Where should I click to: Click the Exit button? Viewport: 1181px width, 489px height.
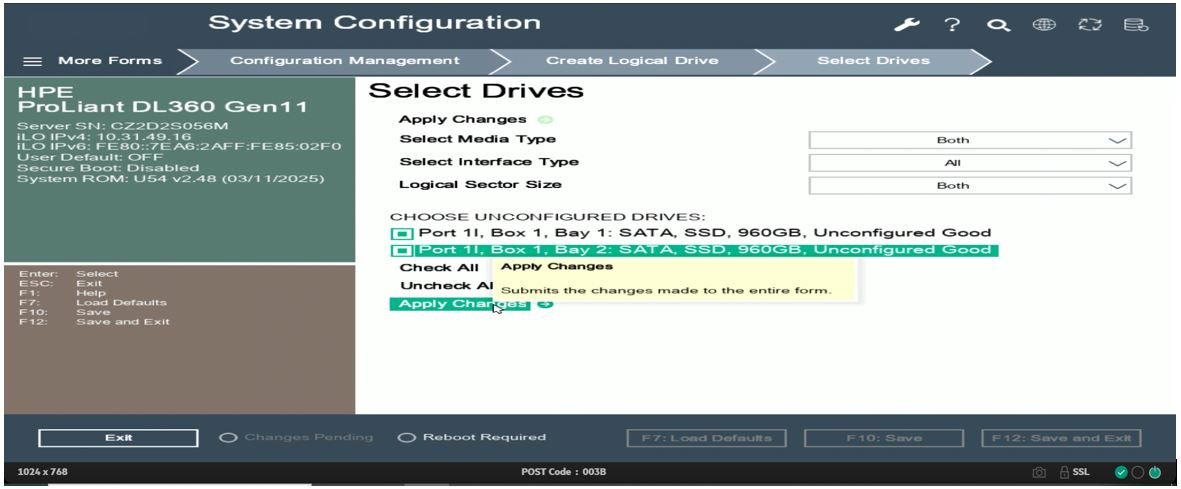pos(118,438)
